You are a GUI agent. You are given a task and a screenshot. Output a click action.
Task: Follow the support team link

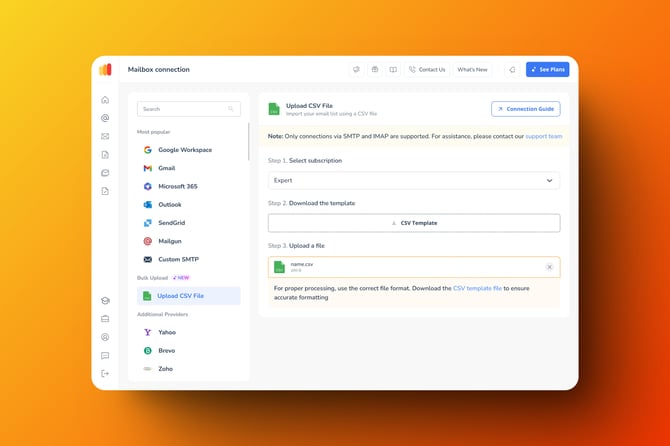(x=543, y=136)
